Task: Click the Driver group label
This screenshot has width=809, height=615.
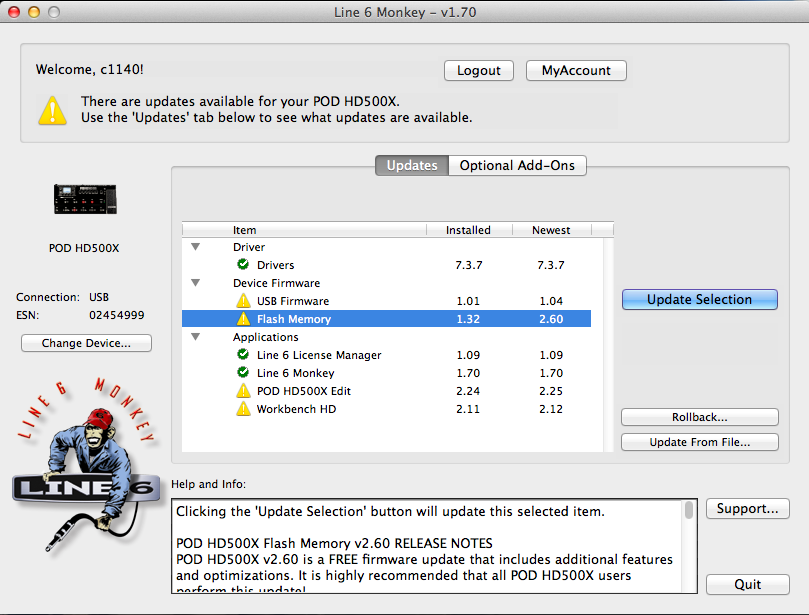Action: pyautogui.click(x=249, y=247)
